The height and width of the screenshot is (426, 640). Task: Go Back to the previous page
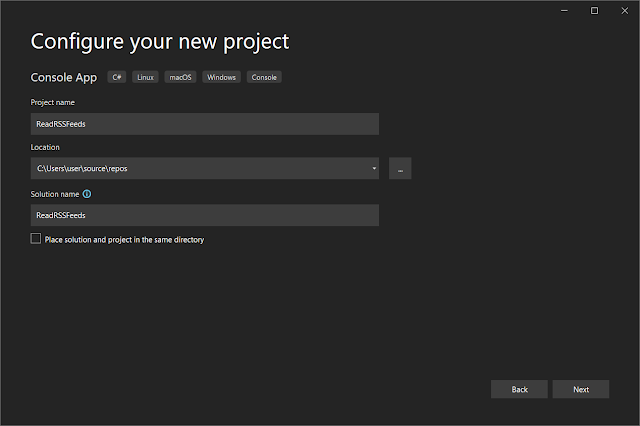[519, 389]
